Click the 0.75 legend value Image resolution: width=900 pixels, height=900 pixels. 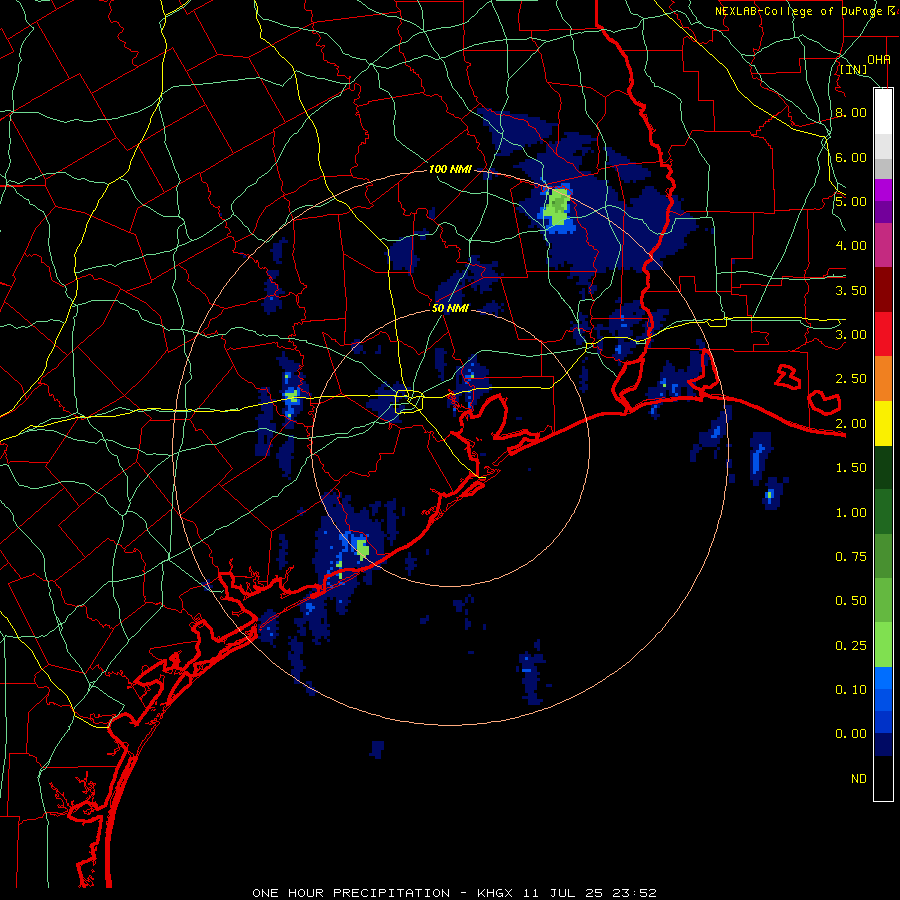pos(851,557)
